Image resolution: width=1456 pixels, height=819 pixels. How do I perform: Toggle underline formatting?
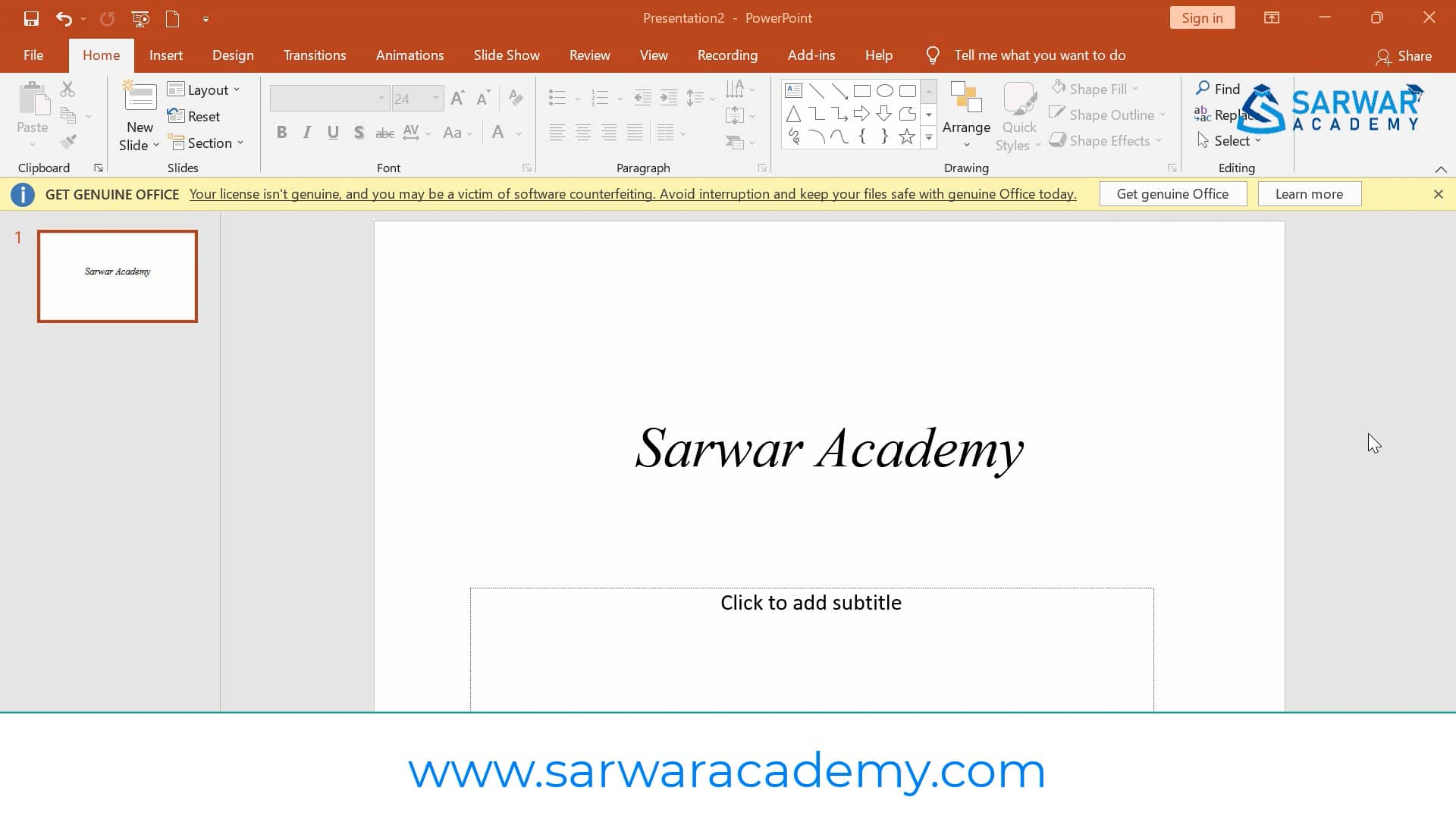click(333, 132)
